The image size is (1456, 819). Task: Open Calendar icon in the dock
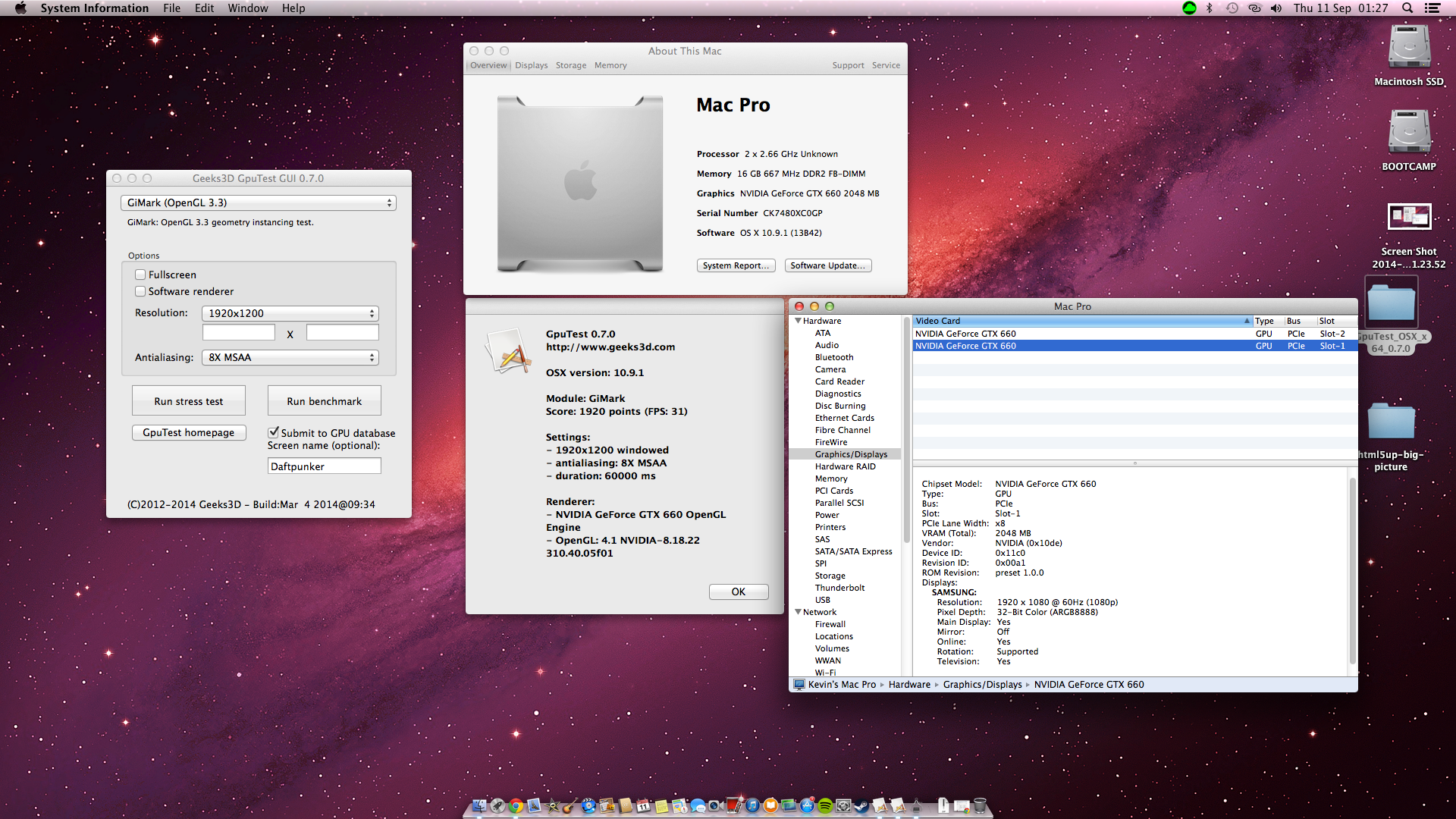coord(643,805)
